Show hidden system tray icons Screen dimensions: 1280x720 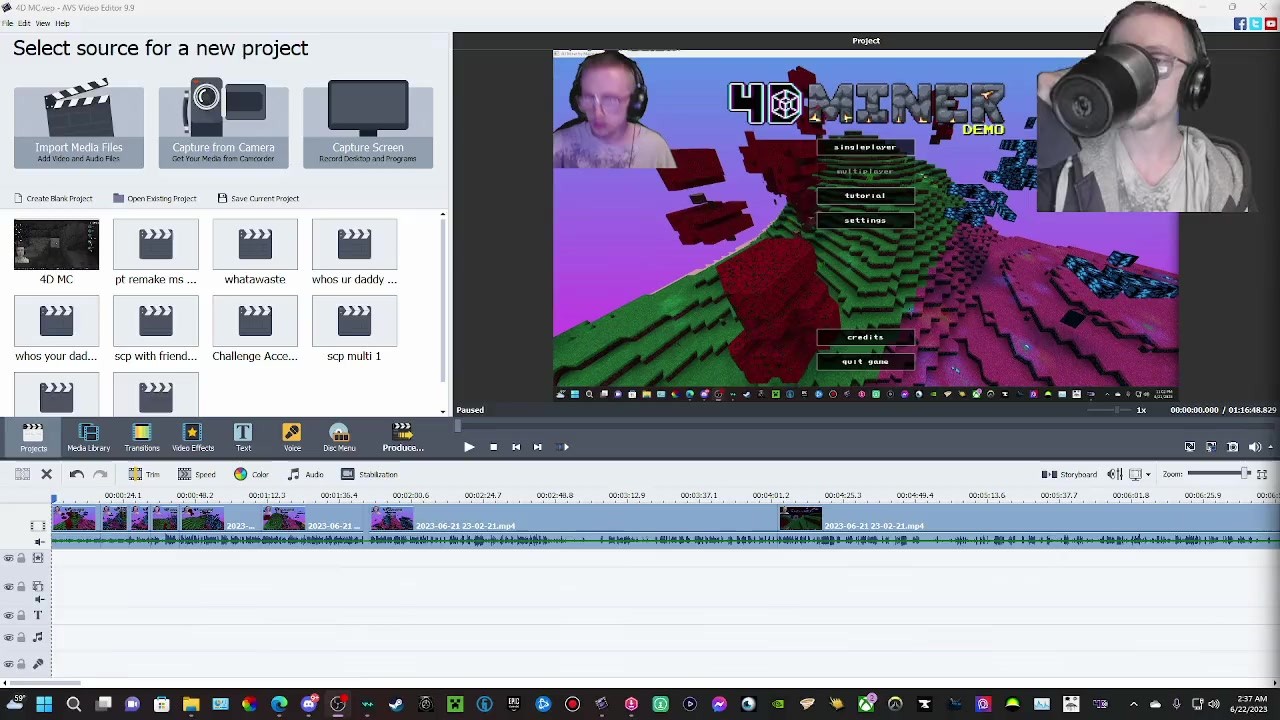1134,705
